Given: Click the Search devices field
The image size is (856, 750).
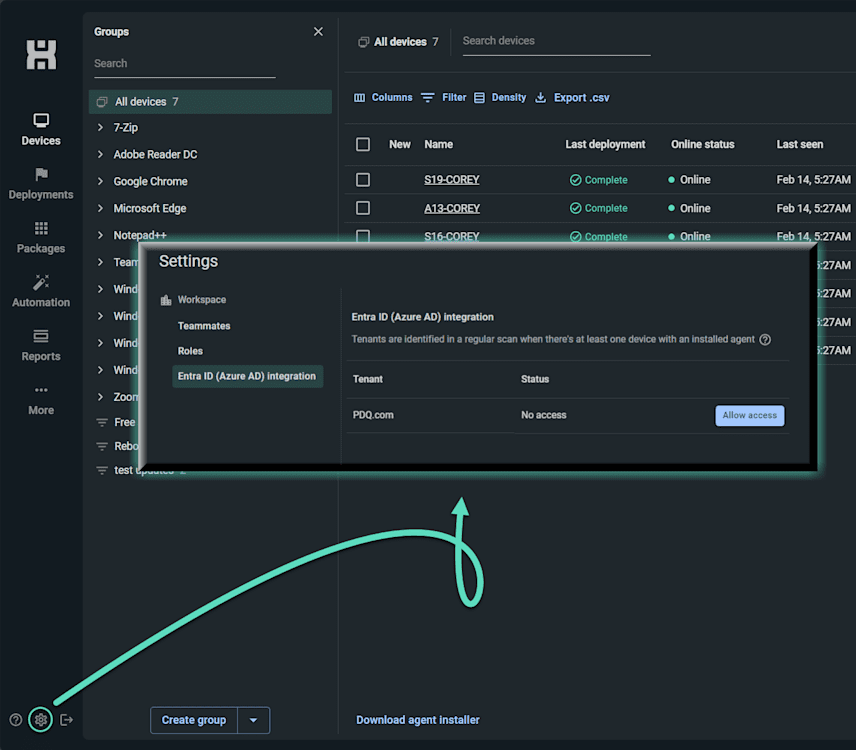Looking at the screenshot, I should click(x=556, y=41).
